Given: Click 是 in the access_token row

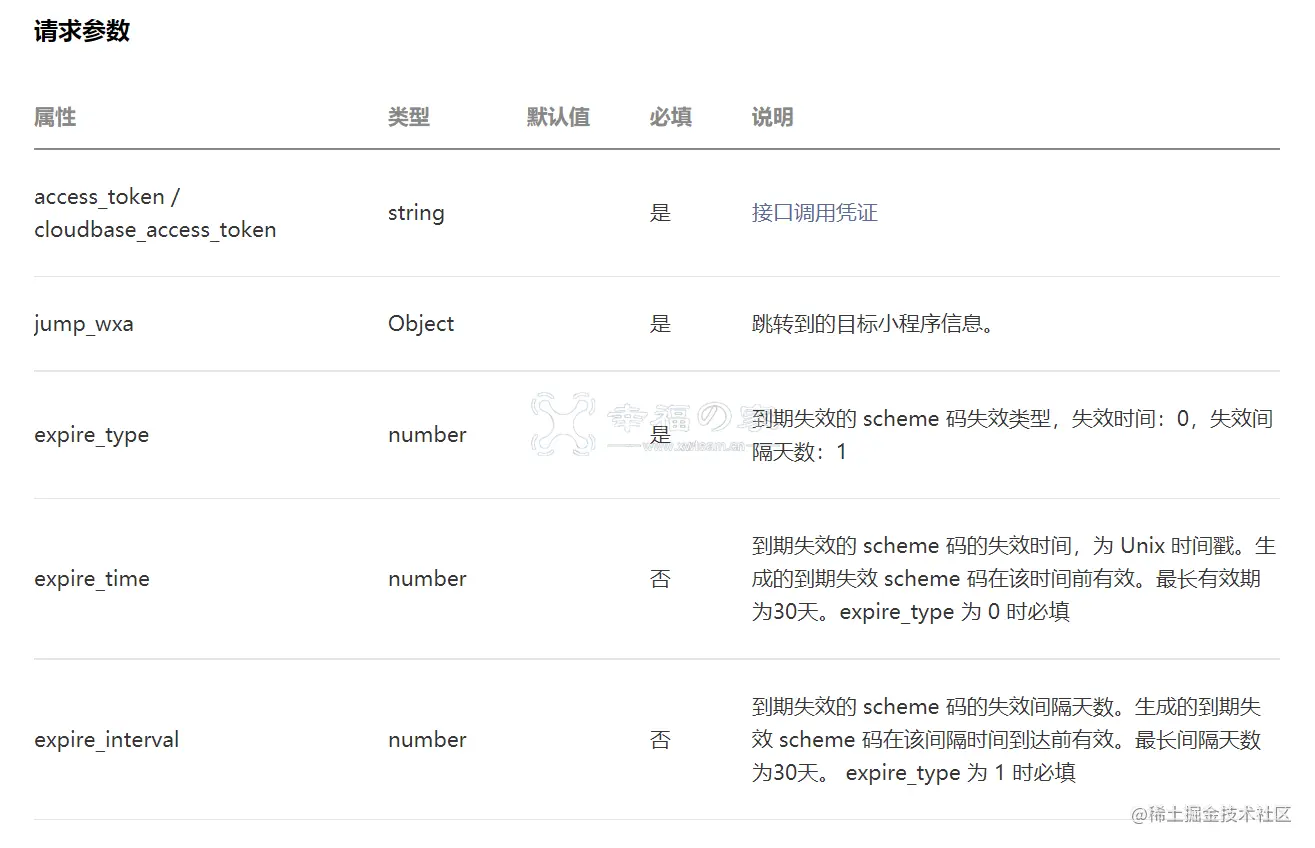Looking at the screenshot, I should [660, 213].
